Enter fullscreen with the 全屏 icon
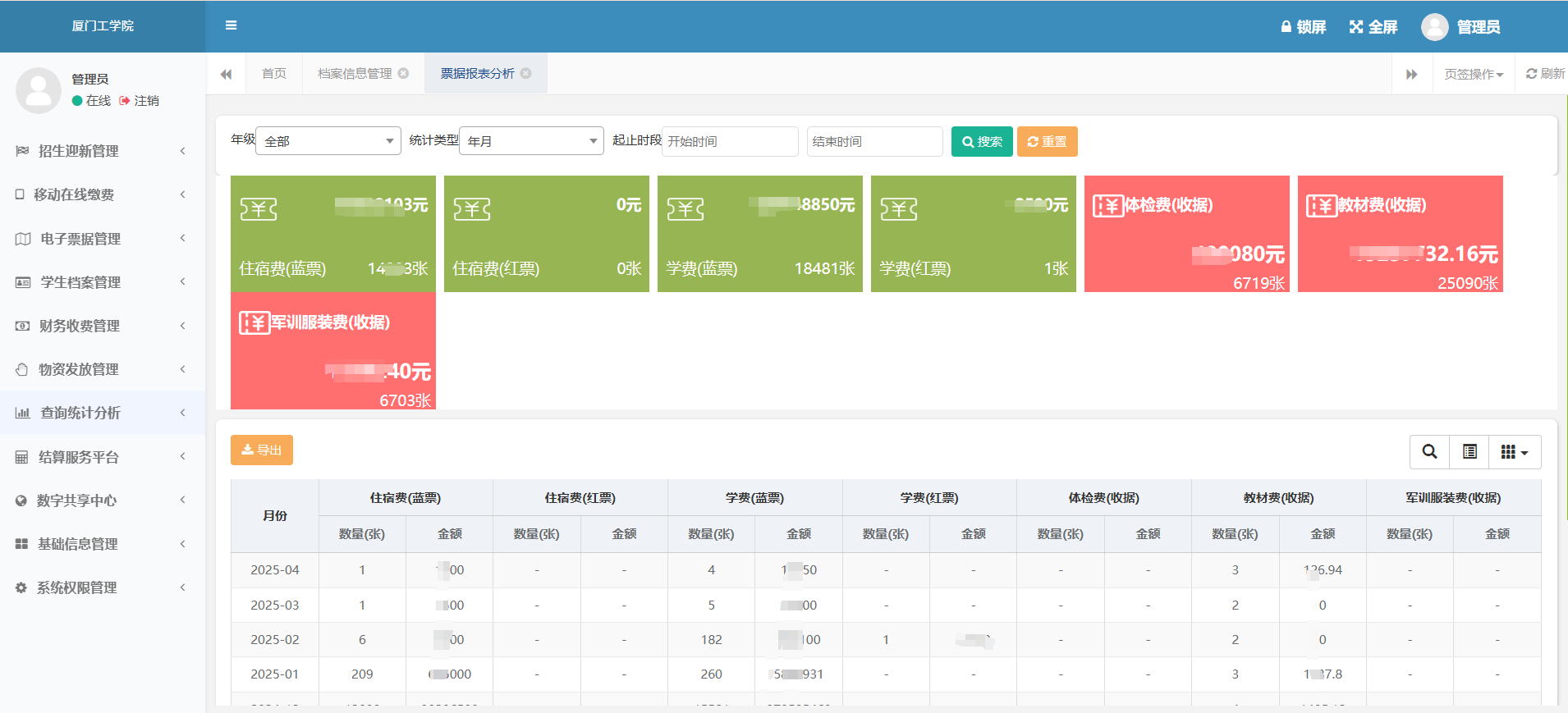Viewport: 1568px width, 713px height. pyautogui.click(x=1356, y=27)
